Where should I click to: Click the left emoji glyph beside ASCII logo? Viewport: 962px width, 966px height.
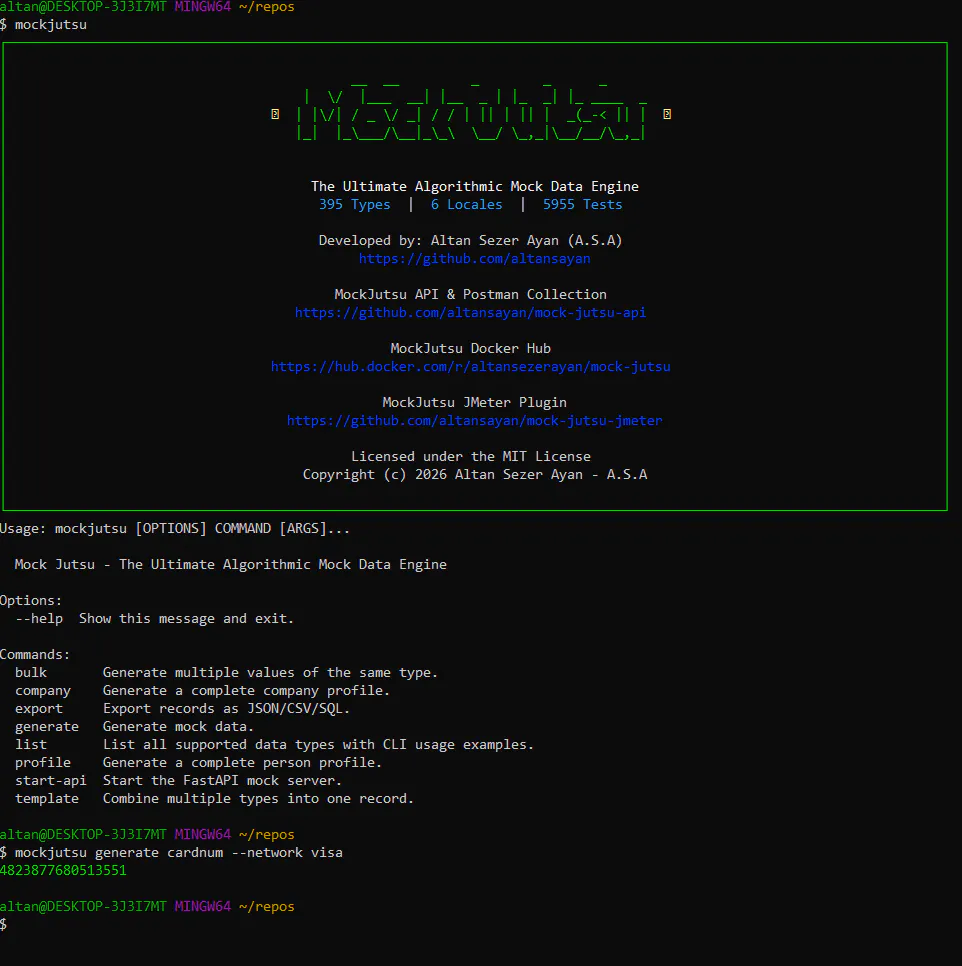click(x=275, y=114)
